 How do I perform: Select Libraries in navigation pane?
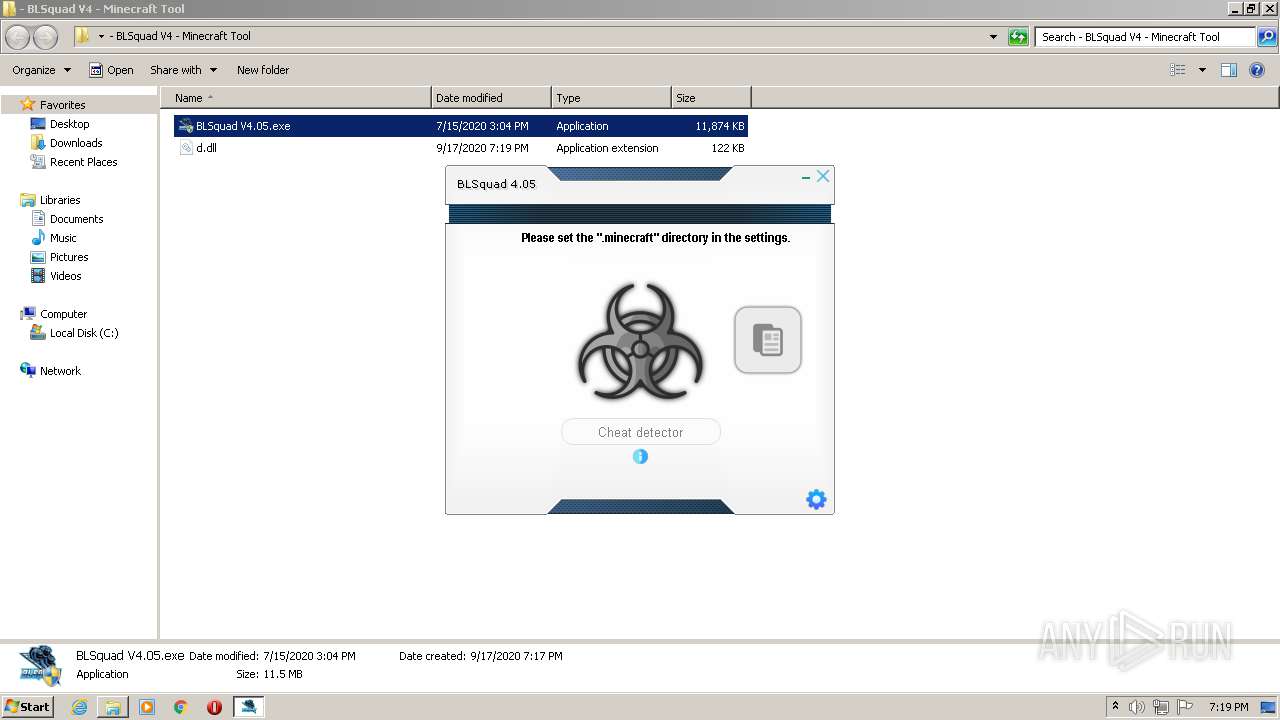(x=59, y=200)
